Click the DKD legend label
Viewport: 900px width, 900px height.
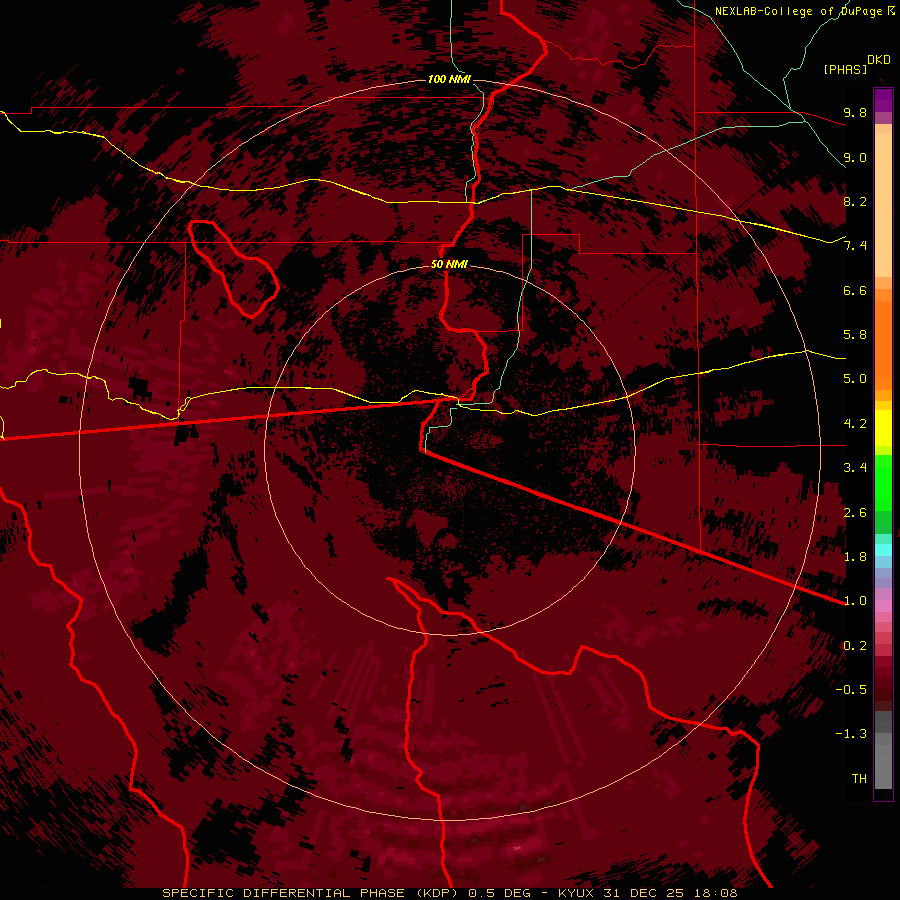[x=879, y=60]
